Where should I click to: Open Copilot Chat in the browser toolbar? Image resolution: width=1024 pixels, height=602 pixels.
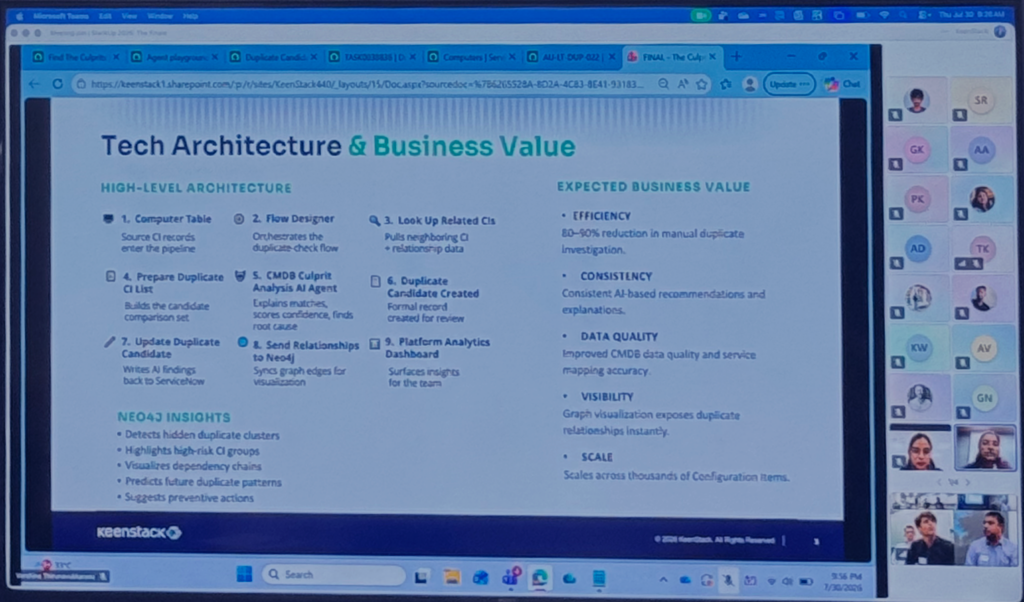coord(843,84)
